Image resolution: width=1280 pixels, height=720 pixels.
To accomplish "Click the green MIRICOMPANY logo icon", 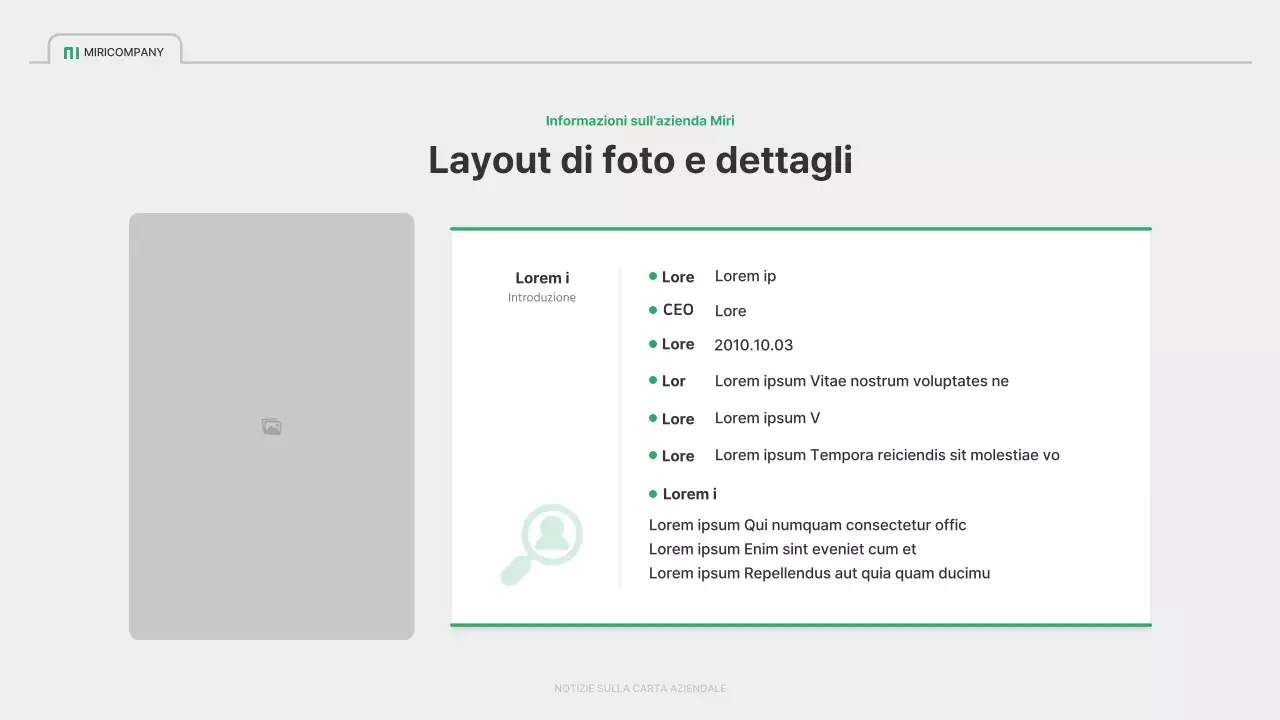I will 71,52.
